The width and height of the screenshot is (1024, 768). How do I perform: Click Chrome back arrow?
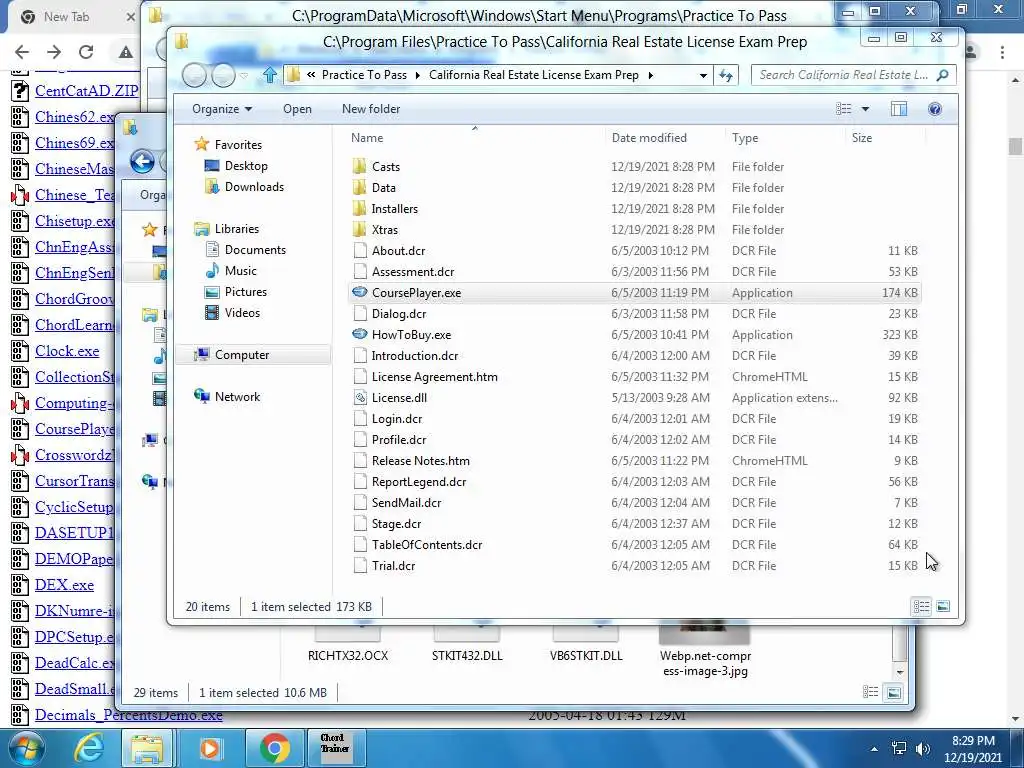pyautogui.click(x=22, y=52)
